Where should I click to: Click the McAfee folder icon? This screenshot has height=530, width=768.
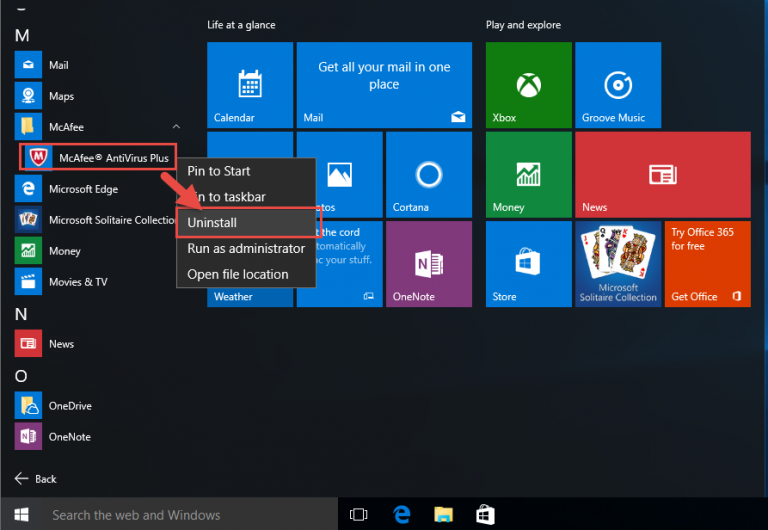tap(28, 126)
